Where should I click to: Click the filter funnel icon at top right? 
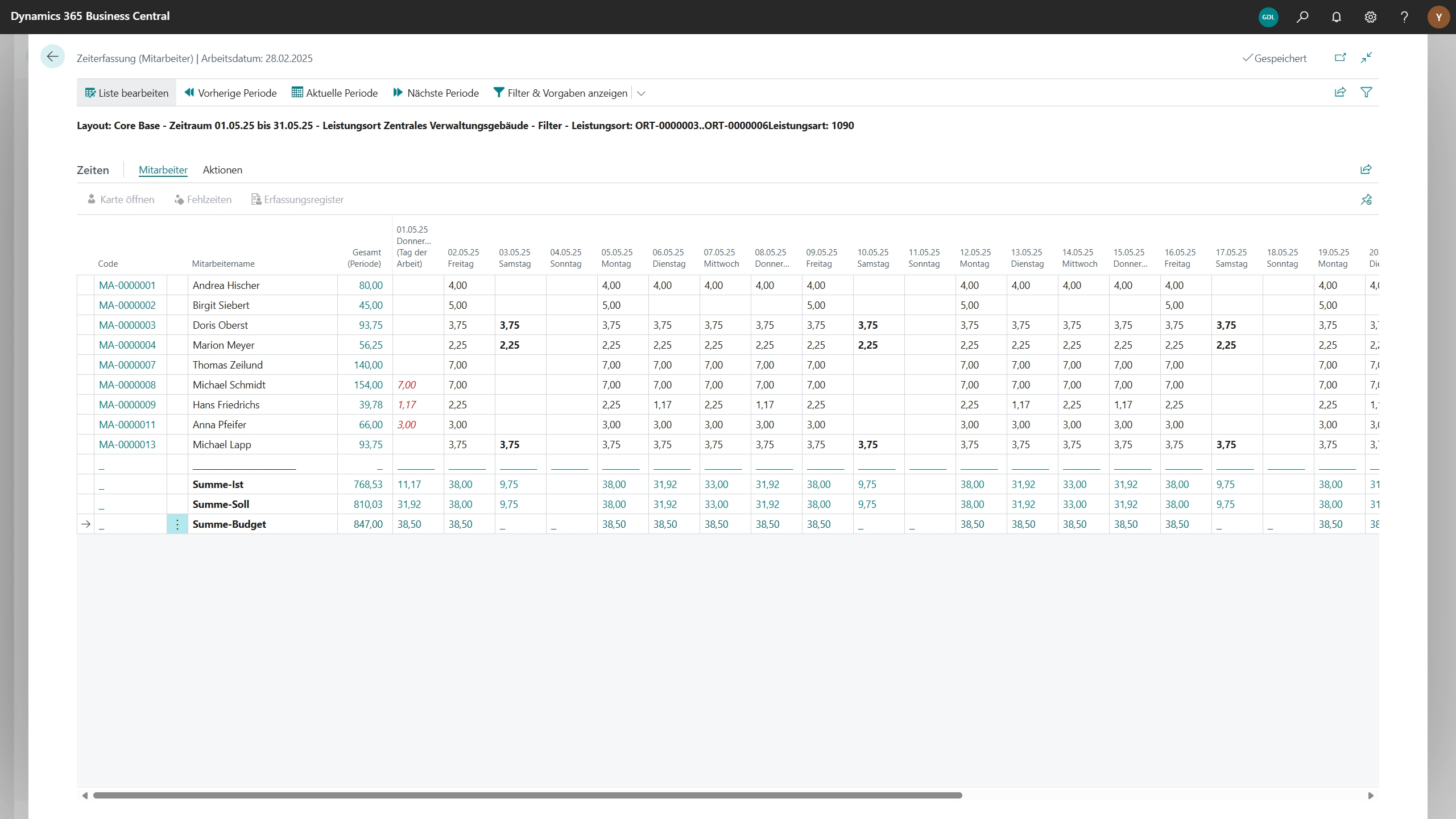(1366, 92)
